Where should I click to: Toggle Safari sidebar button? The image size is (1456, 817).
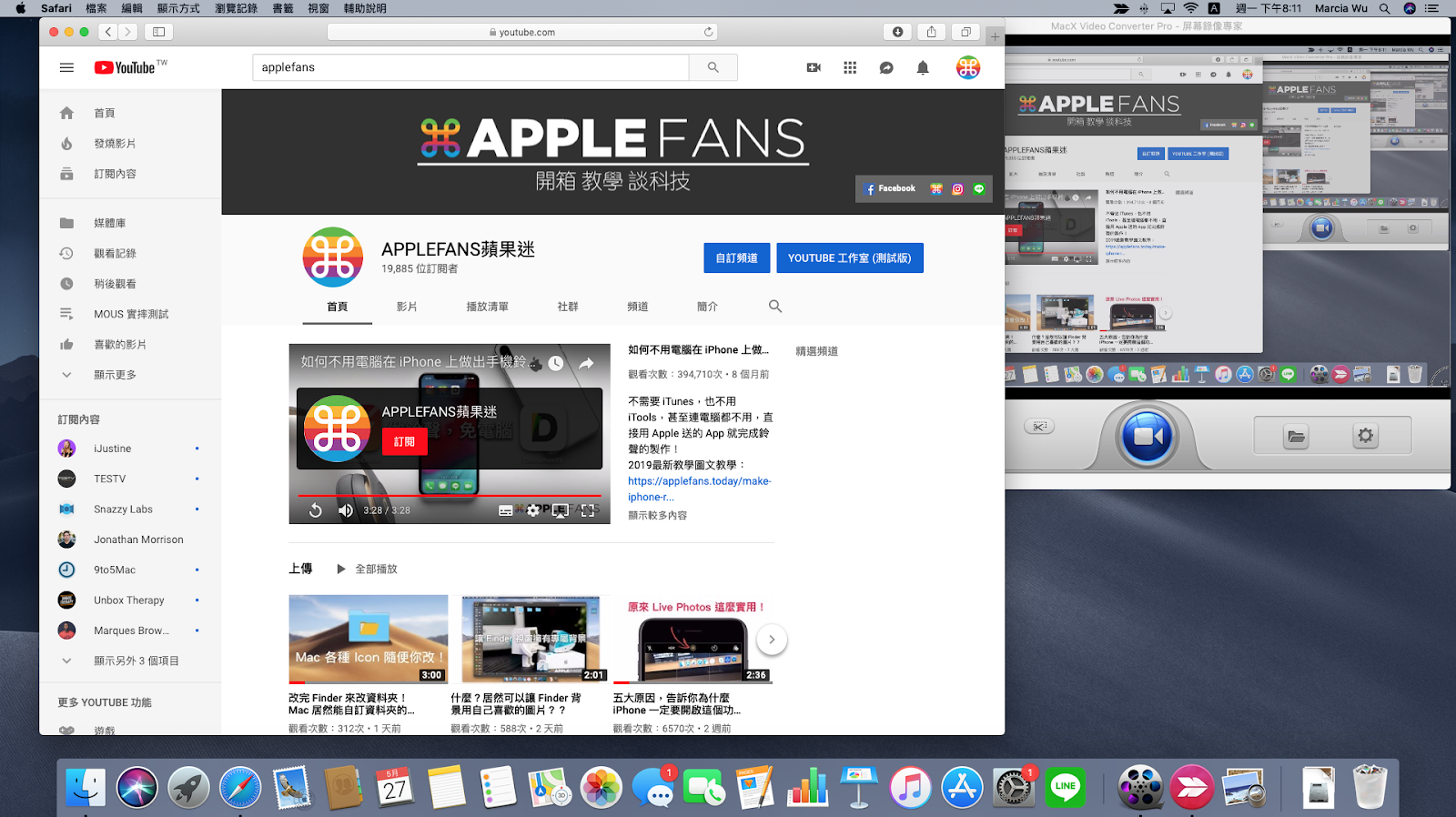(158, 32)
